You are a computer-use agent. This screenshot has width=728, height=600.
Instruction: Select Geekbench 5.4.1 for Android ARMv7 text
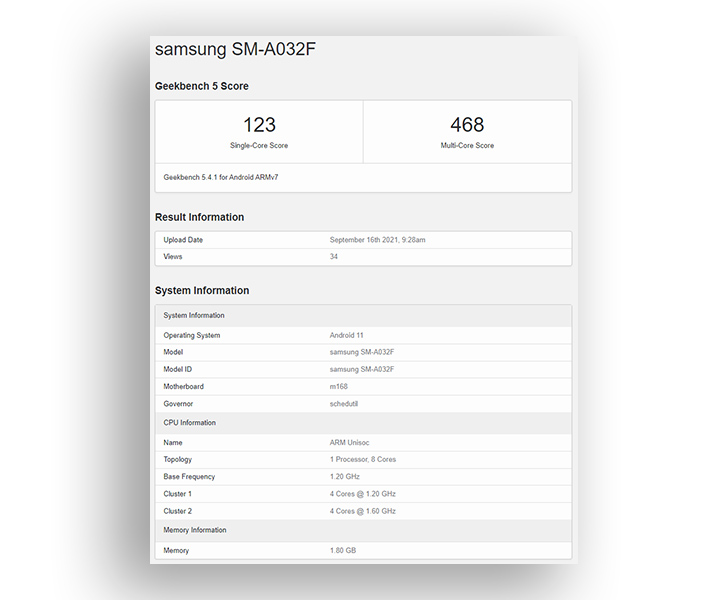coord(221,177)
